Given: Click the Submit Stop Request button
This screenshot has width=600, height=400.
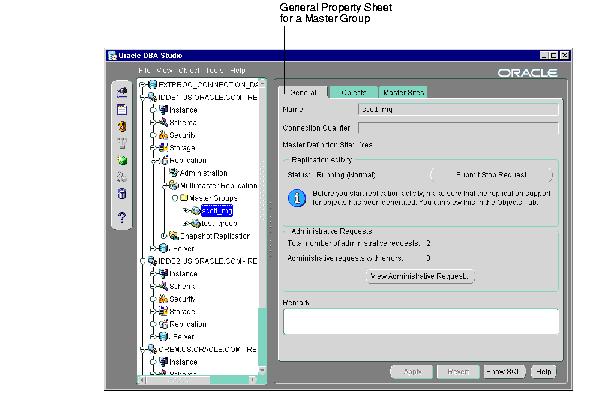Looking at the screenshot, I should (491, 173).
